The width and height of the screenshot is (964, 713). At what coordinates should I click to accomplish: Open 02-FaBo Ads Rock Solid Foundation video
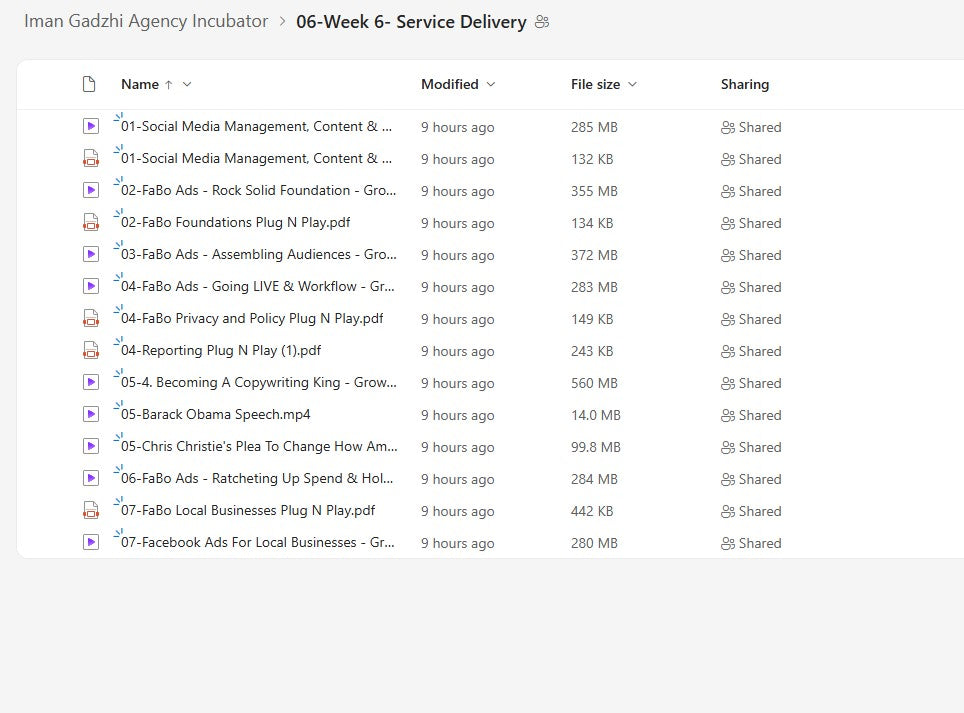pos(258,190)
